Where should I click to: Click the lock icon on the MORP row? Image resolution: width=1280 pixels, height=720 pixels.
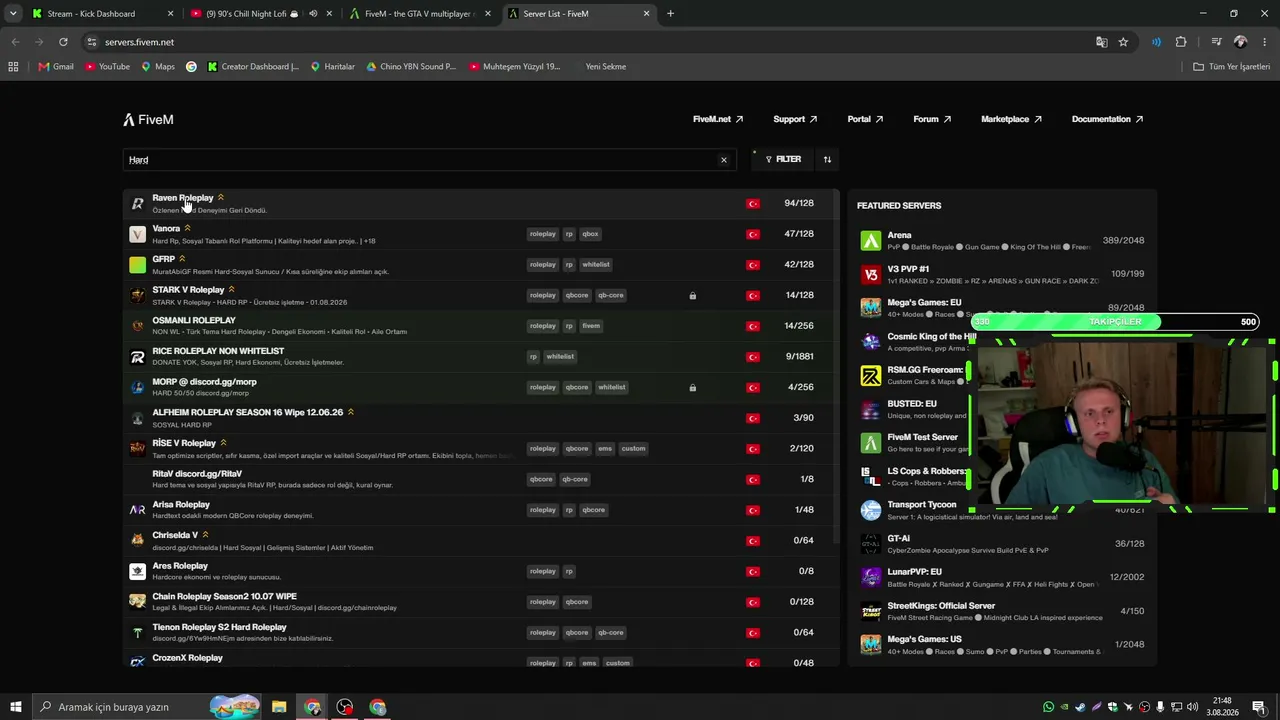coord(692,388)
